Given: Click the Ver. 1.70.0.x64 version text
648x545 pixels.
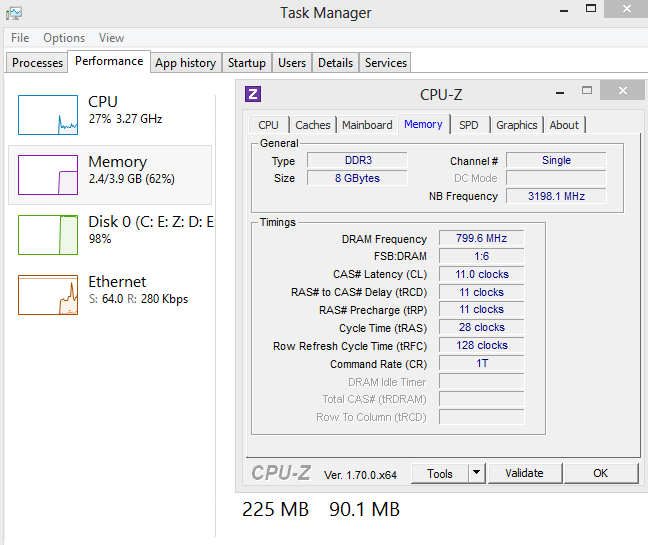Looking at the screenshot, I should click(360, 475).
